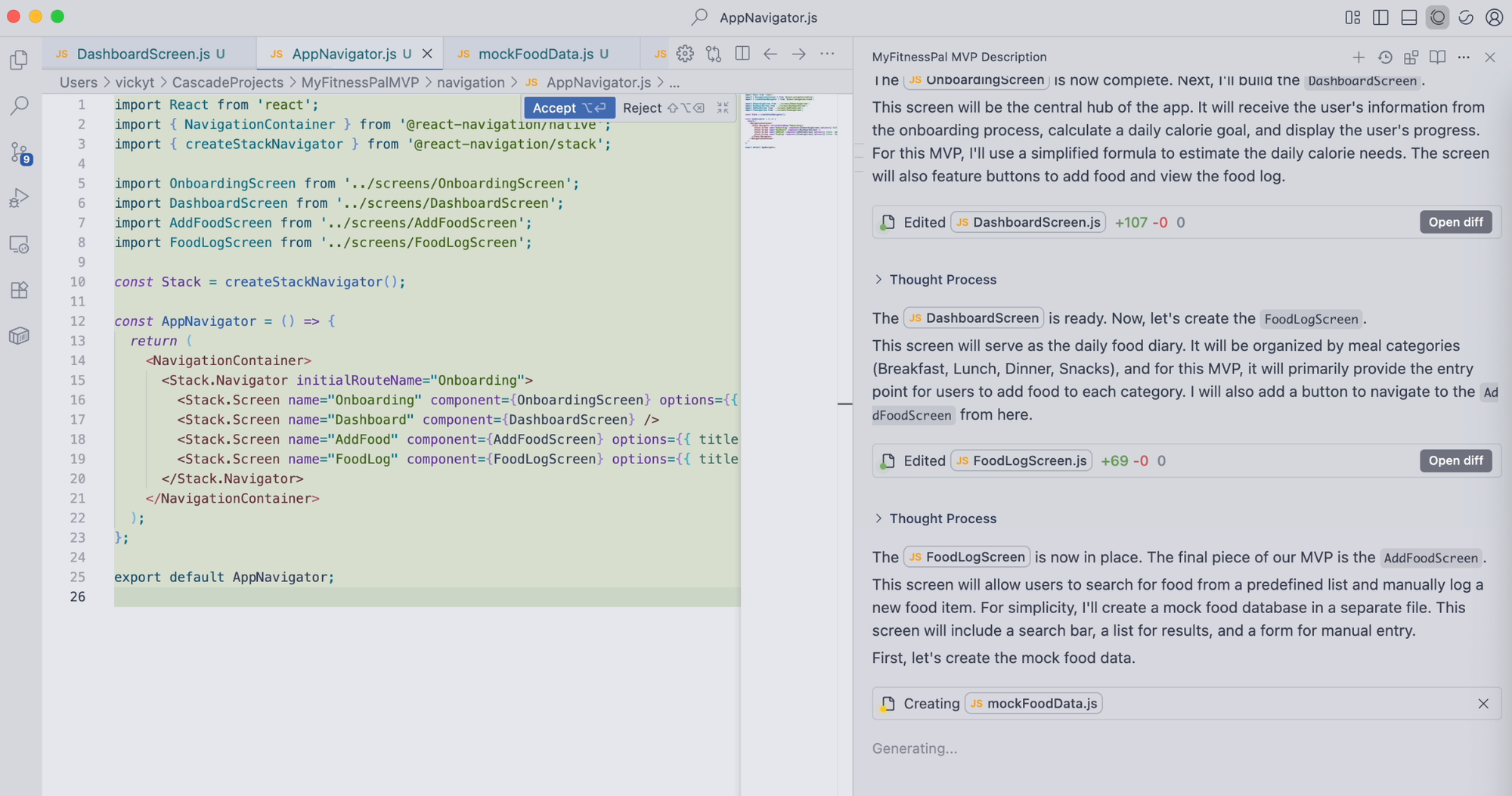Open FoodLogScreen.js chip in Edited row
1512x796 pixels.
coord(1021,460)
